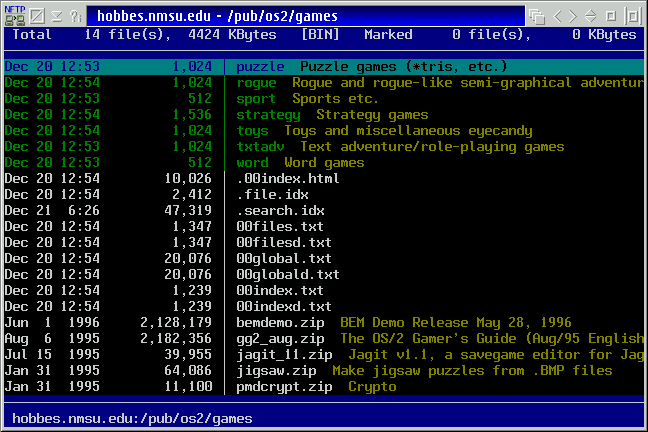The width and height of the screenshot is (648, 432).
Task: Click the NFTP application system menu icon
Action: [14, 15]
